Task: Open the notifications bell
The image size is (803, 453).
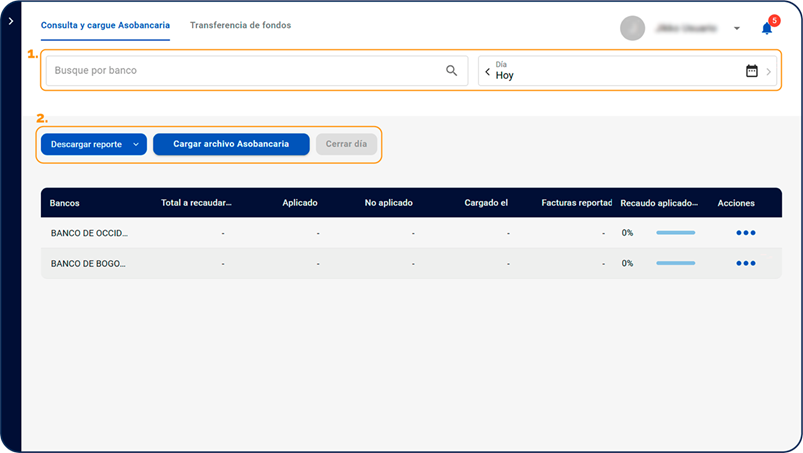Action: click(x=767, y=28)
